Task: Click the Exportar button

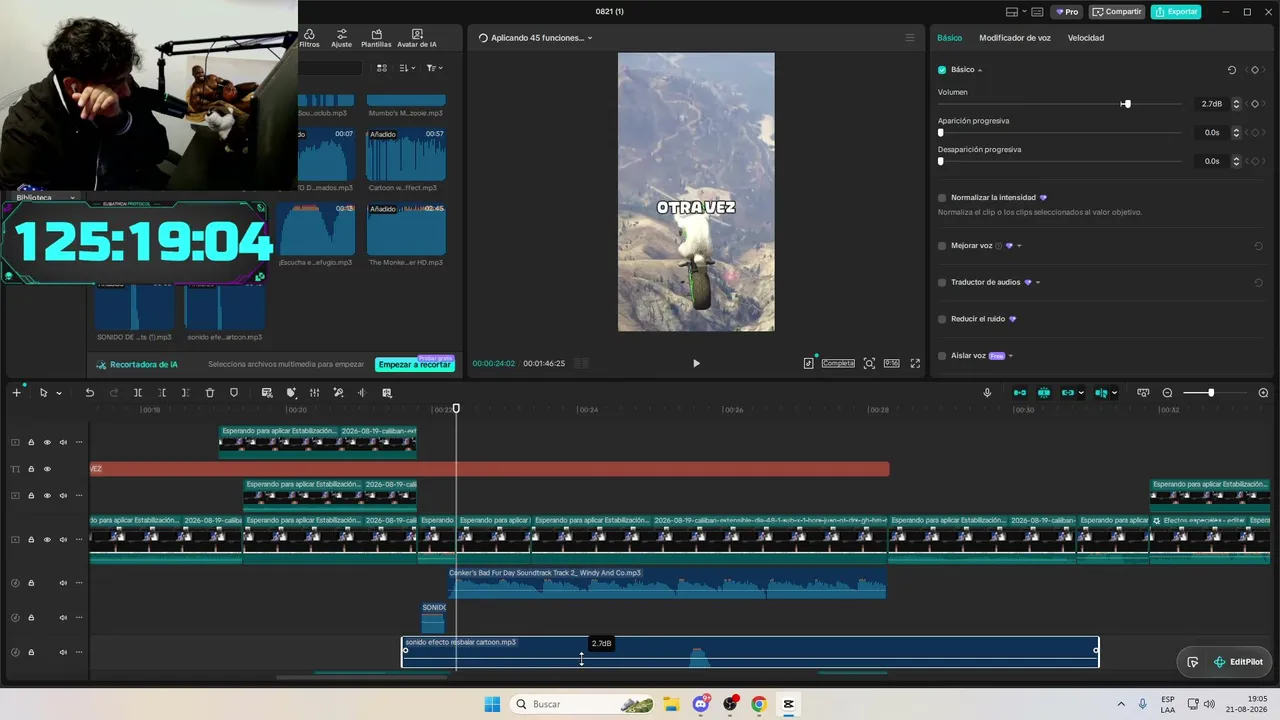Action: pos(1176,12)
